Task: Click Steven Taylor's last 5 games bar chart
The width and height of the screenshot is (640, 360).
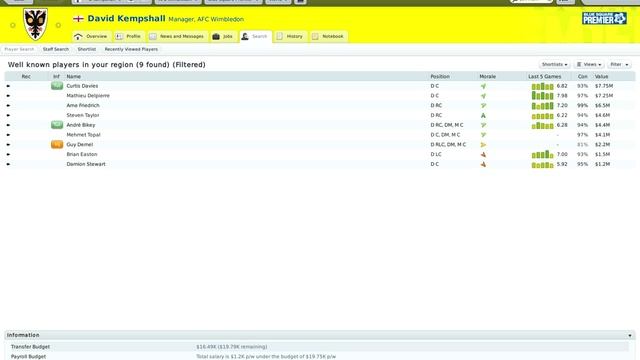Action: (x=542, y=116)
